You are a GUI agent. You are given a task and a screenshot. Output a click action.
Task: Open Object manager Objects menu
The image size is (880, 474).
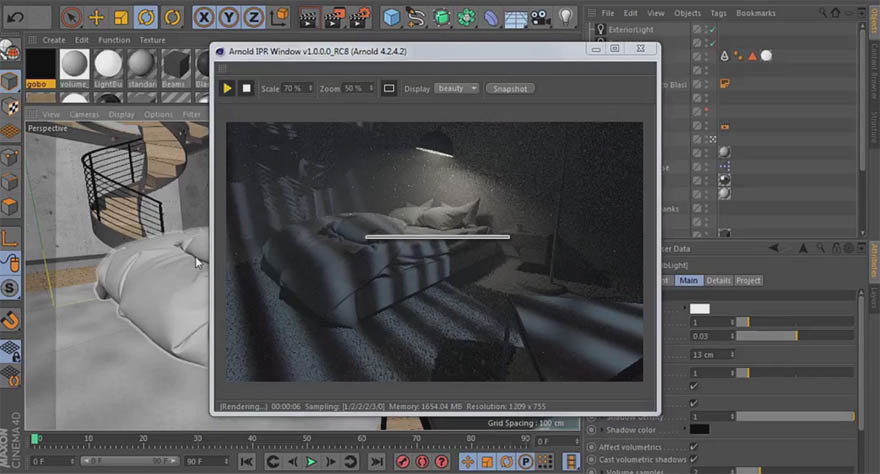pos(687,13)
